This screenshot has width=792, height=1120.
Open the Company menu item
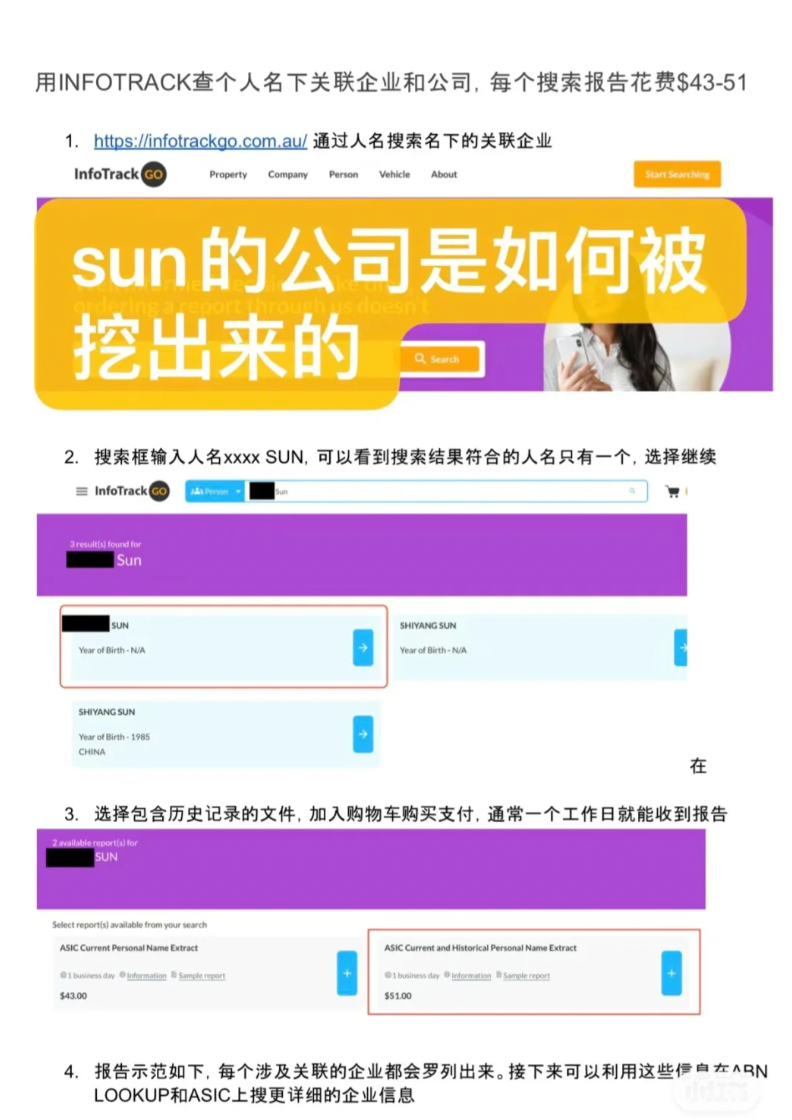point(288,174)
